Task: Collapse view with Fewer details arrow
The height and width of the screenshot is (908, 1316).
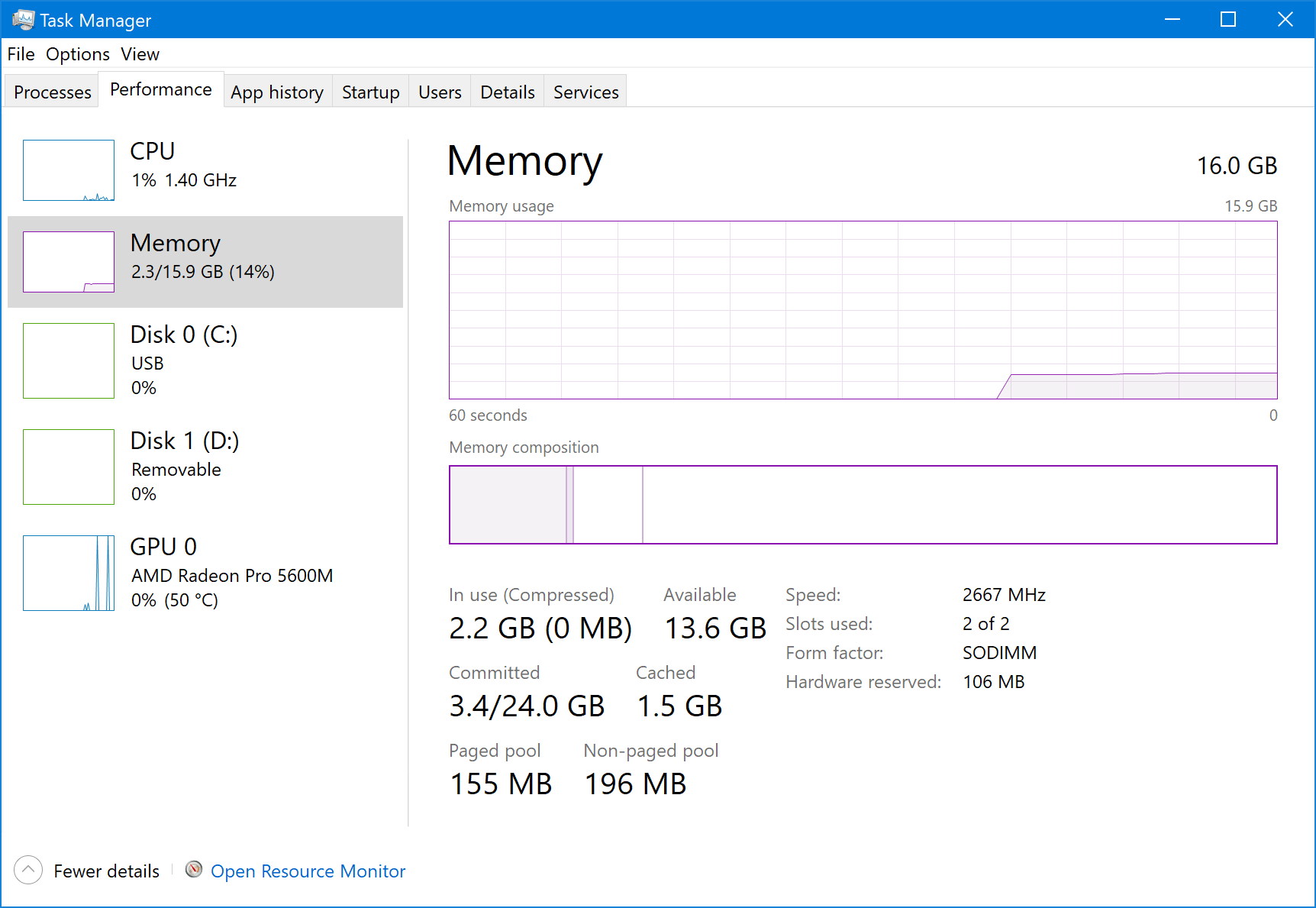Action: pyautogui.click(x=28, y=870)
